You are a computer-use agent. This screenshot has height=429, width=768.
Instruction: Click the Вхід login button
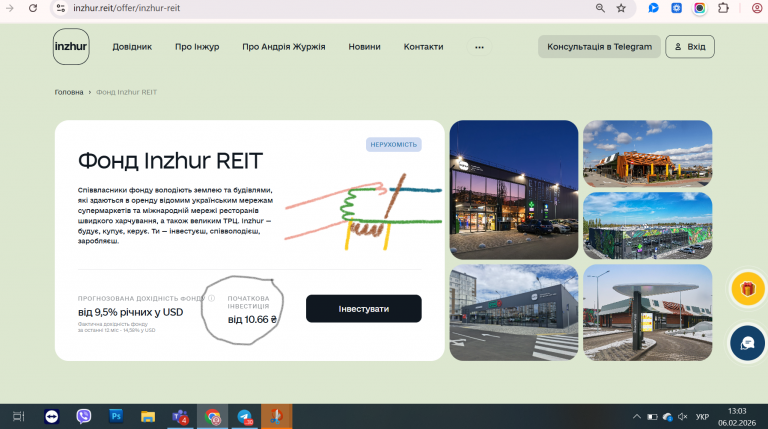(x=690, y=47)
